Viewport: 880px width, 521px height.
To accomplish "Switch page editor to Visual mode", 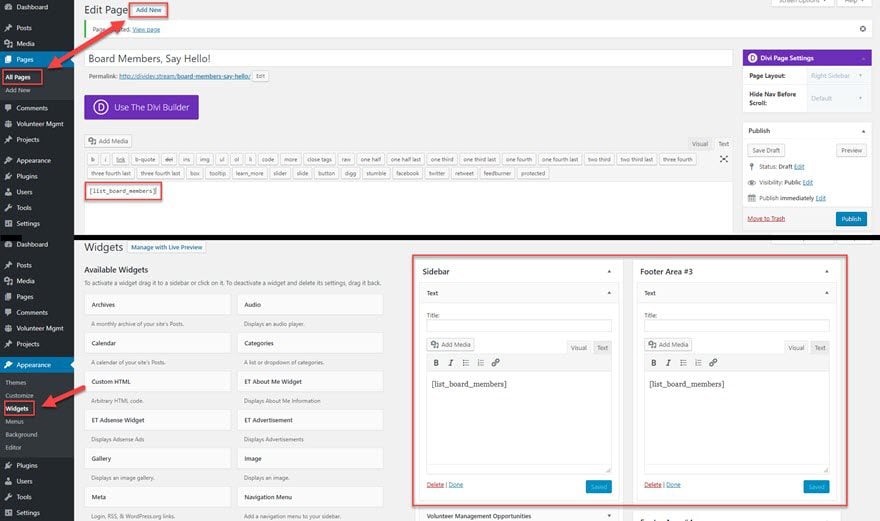I will pyautogui.click(x=699, y=144).
